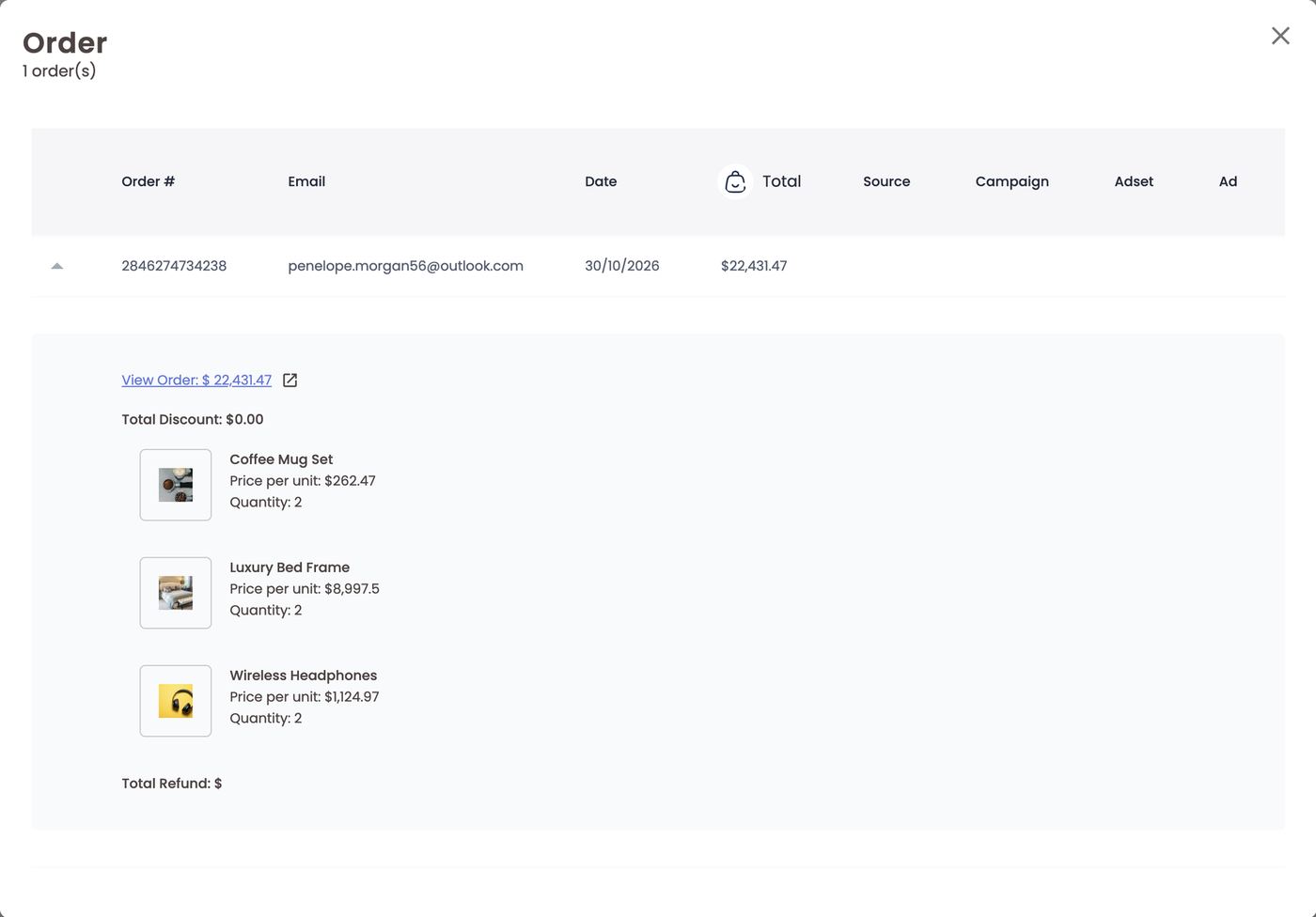Click the Total Refund line
Screen dimensions: 1316x917
coord(172,784)
